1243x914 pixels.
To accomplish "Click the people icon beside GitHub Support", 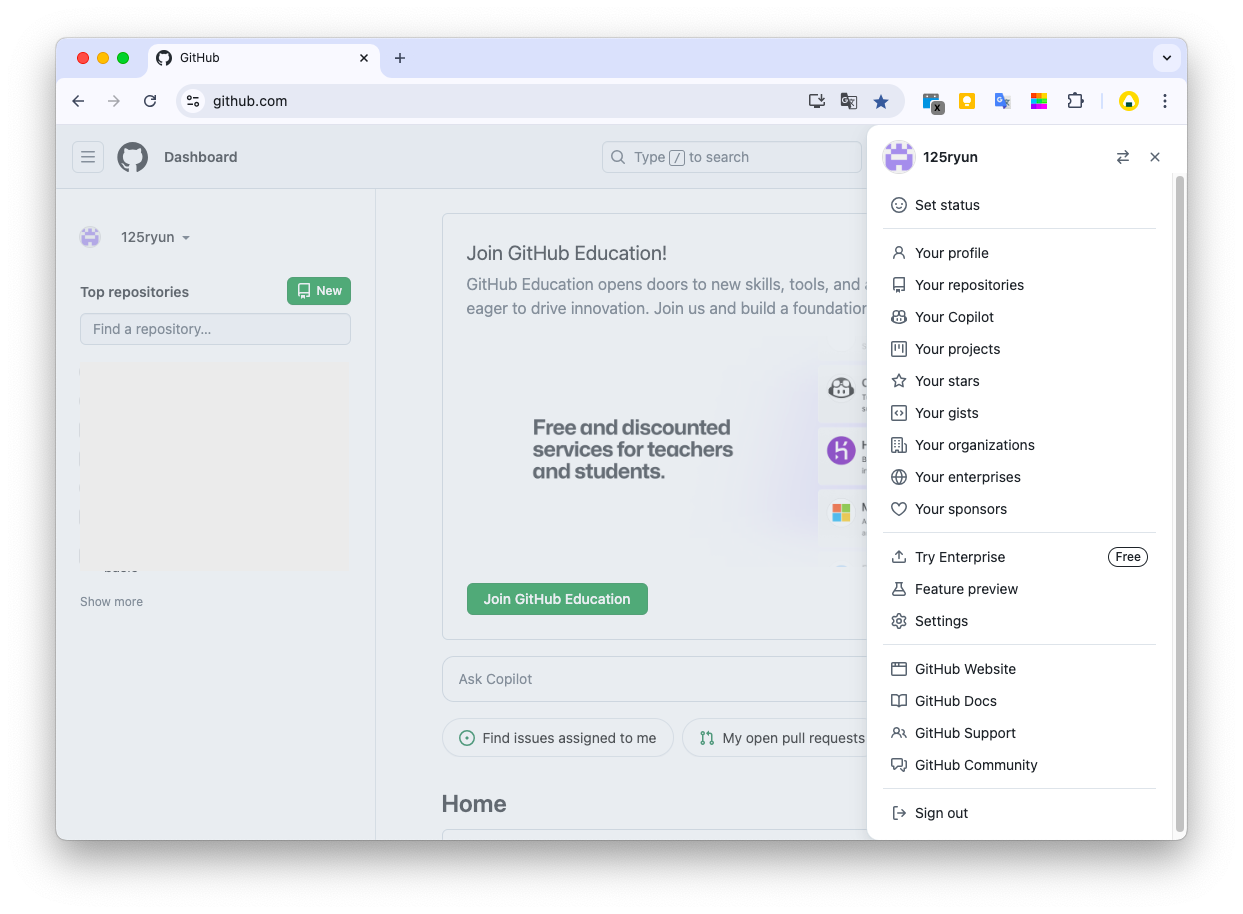I will 899,733.
